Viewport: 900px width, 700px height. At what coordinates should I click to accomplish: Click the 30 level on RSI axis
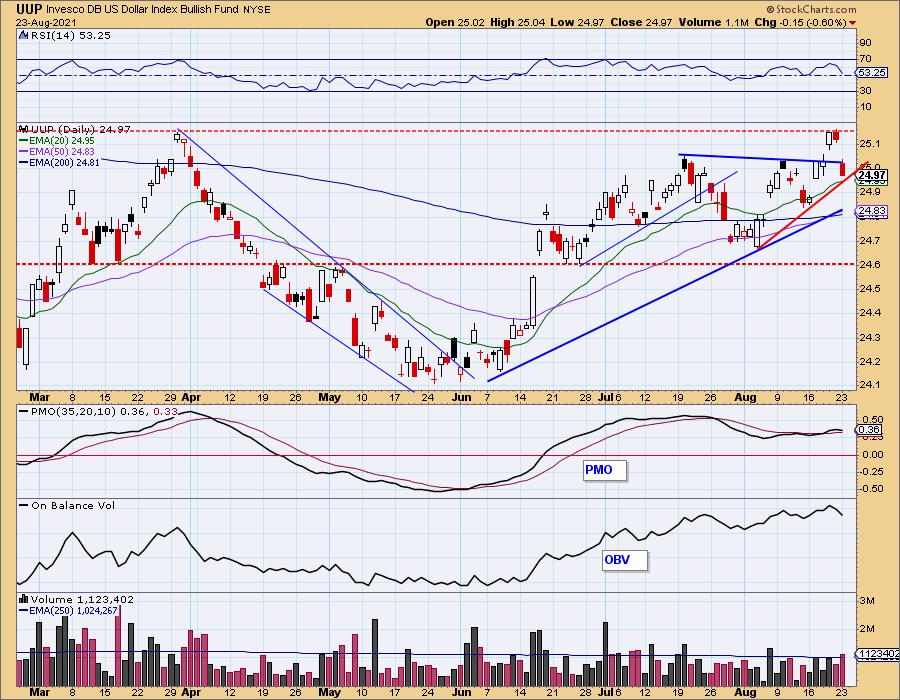tap(865, 91)
